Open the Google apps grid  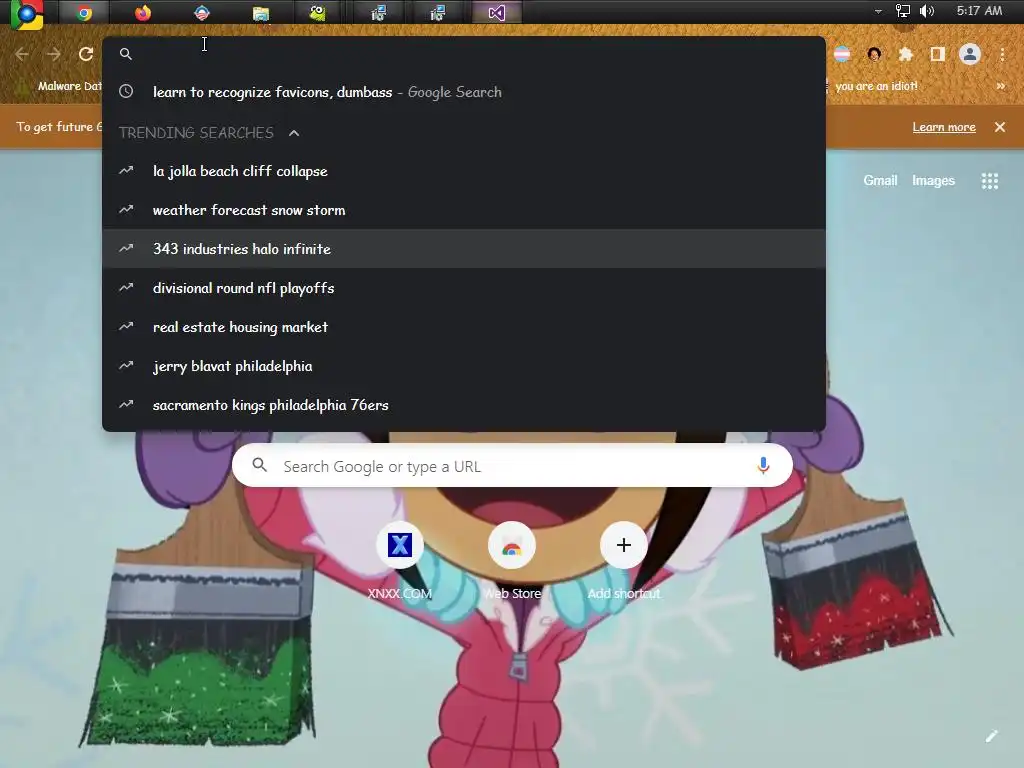click(989, 181)
